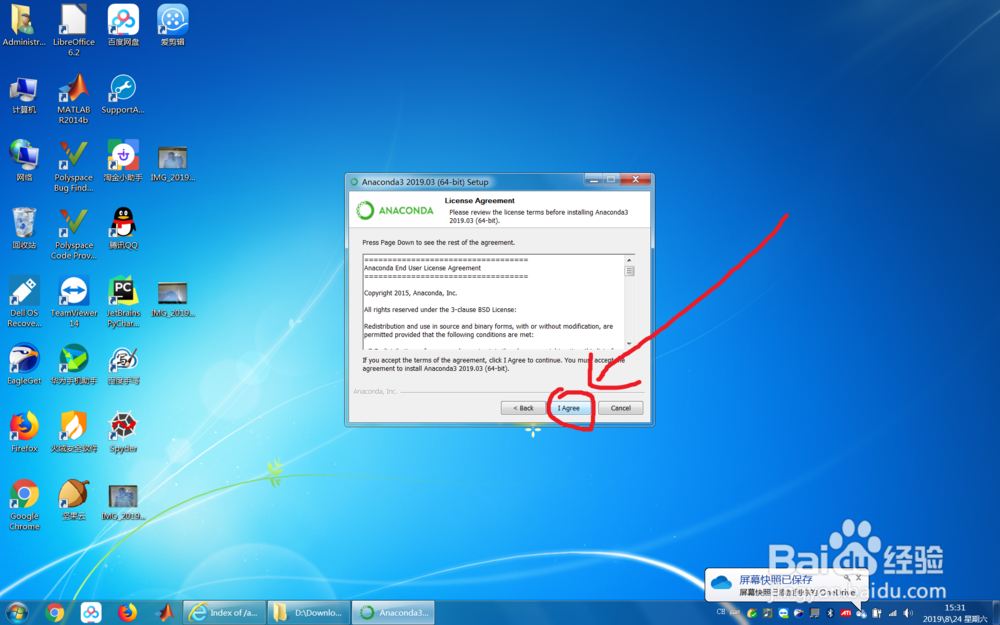Launch MATLAB from the taskbar
This screenshot has width=1000, height=625.
pos(164,613)
